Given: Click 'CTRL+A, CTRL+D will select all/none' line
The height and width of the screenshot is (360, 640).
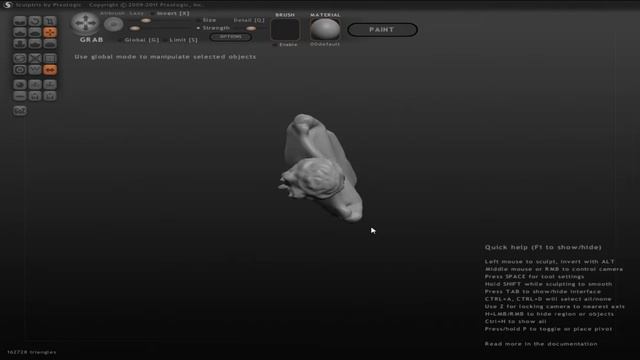Looking at the screenshot, I should click(548, 299).
